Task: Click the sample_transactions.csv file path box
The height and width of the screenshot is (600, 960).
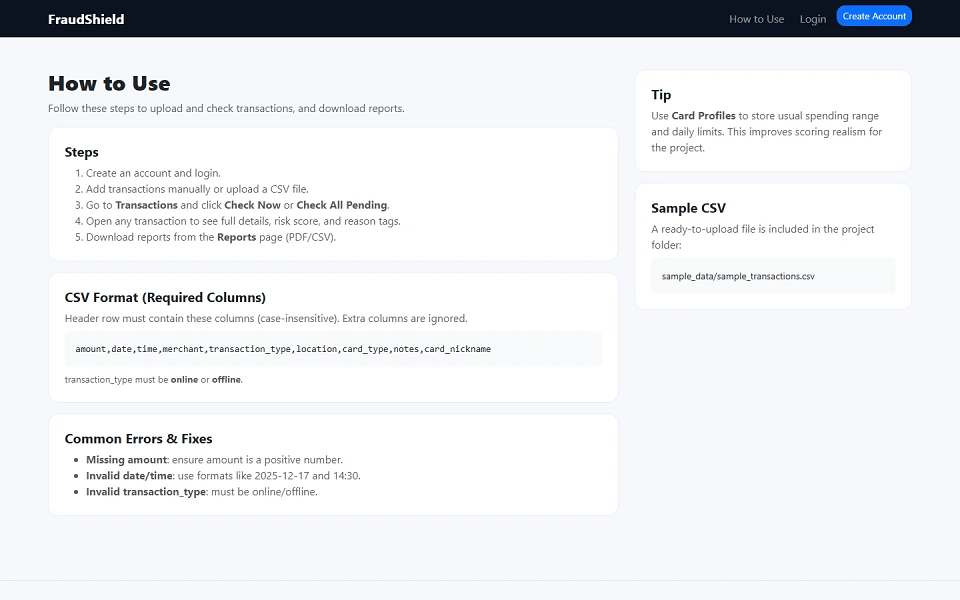Action: 773,276
